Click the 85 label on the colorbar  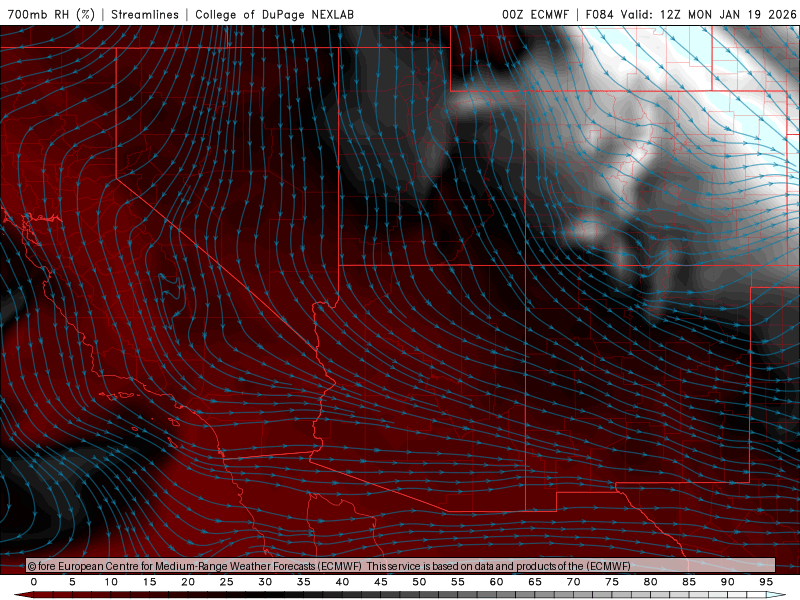pos(689,582)
